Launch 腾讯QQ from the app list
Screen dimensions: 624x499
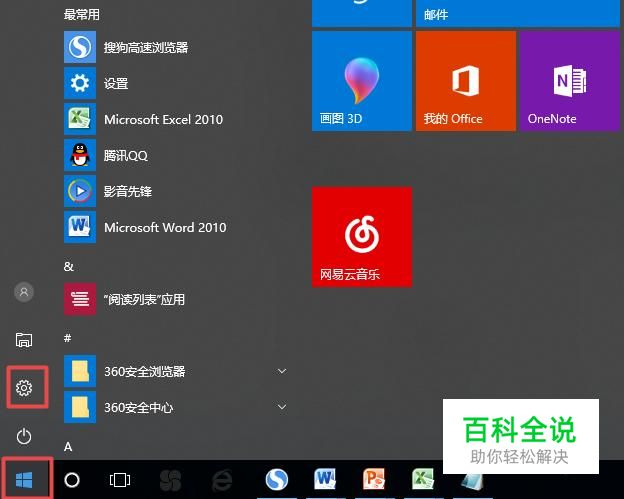coord(175,155)
